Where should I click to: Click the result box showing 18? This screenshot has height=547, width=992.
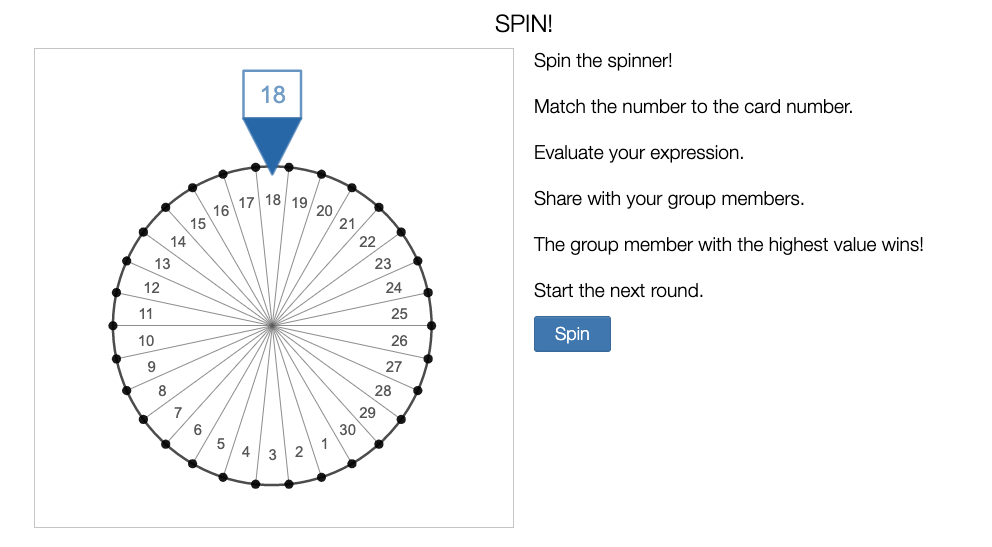click(272, 94)
